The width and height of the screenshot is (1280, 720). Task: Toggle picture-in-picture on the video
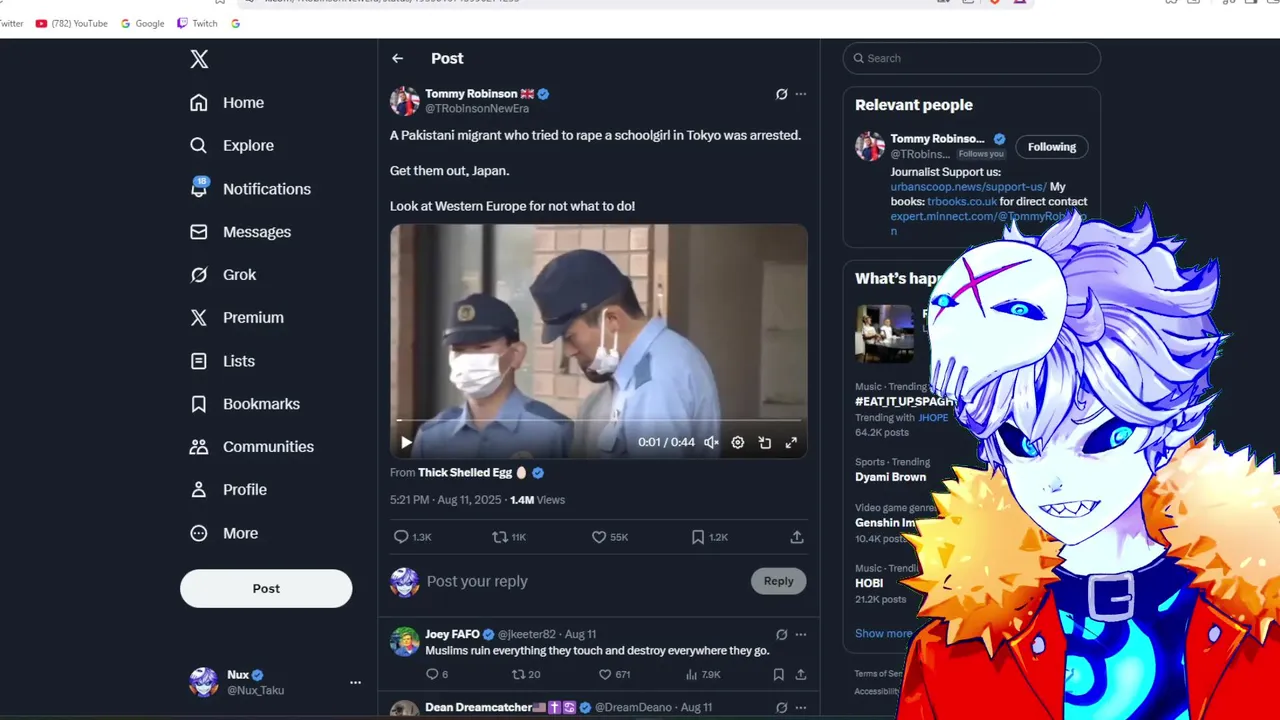(x=765, y=442)
